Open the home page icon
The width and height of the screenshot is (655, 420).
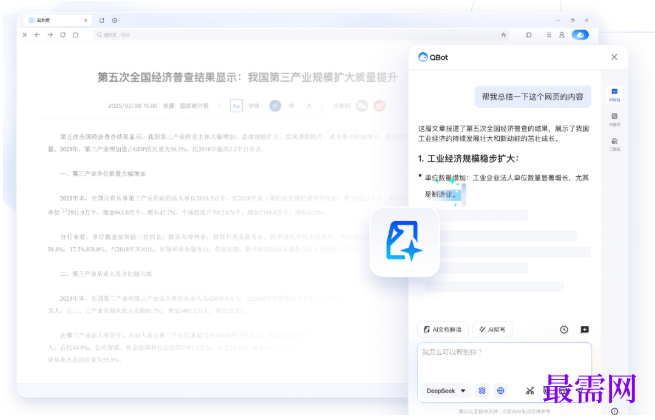(76, 35)
